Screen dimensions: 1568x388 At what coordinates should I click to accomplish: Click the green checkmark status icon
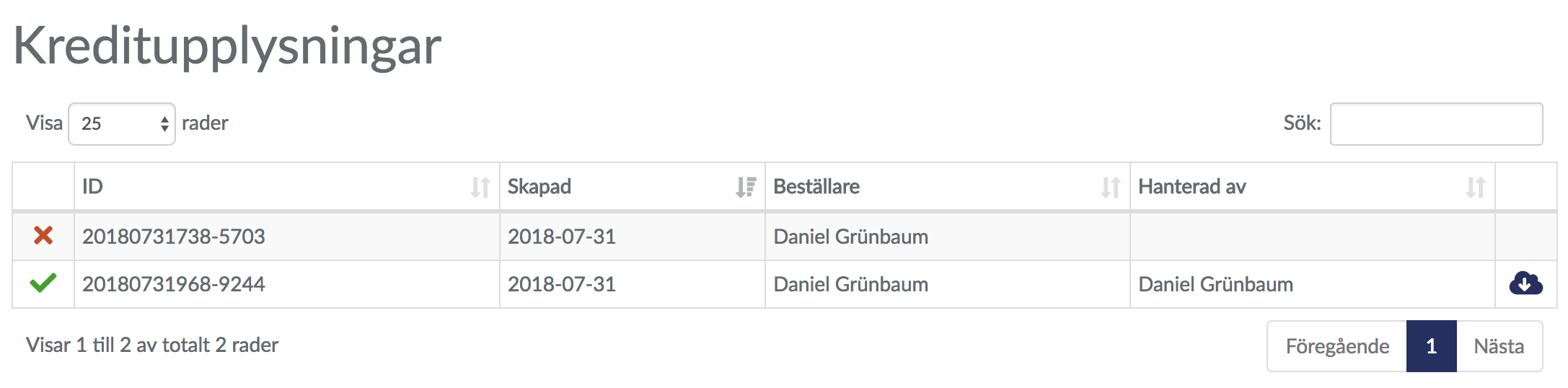click(43, 283)
